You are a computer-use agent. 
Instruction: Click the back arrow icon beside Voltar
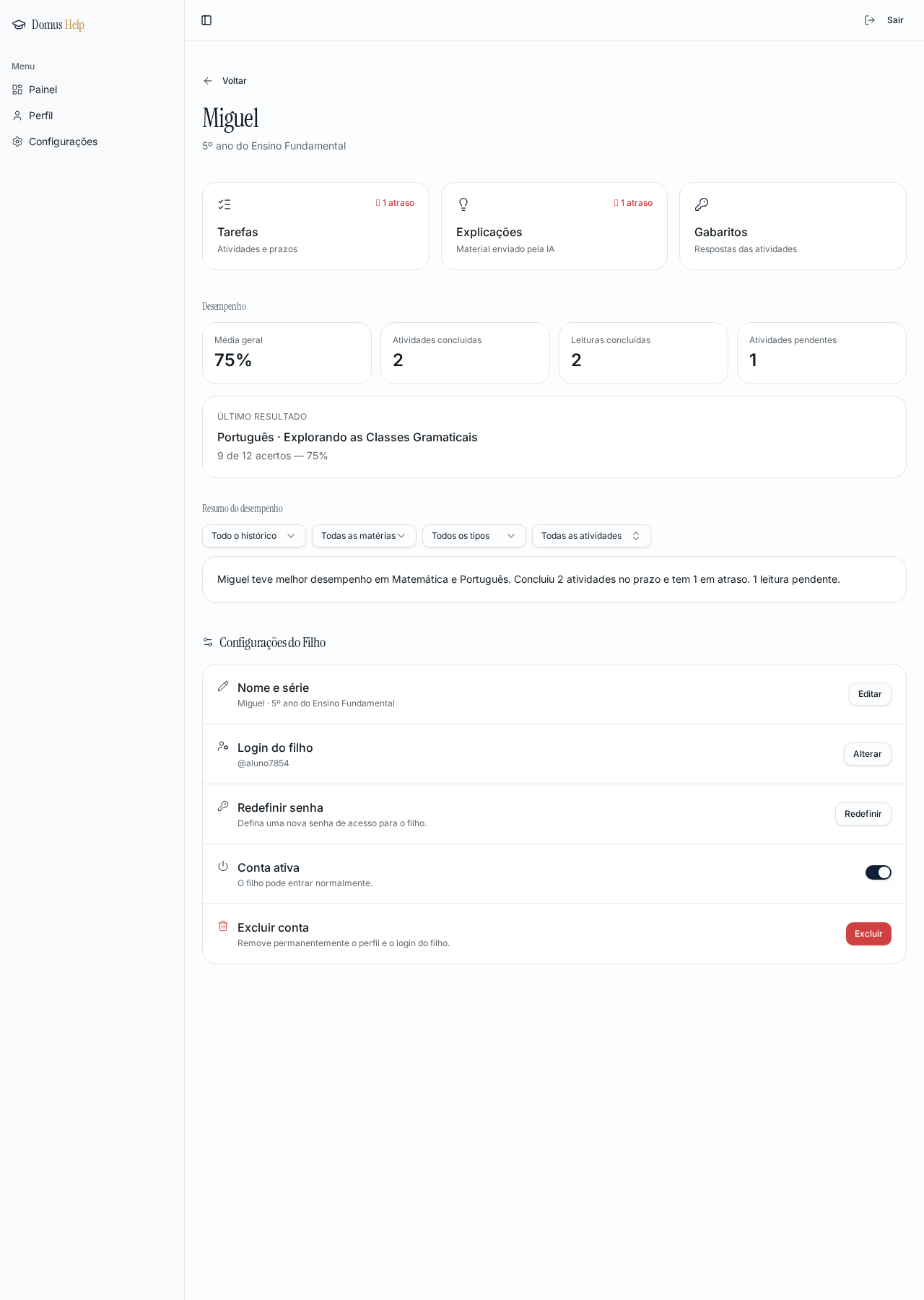point(208,81)
